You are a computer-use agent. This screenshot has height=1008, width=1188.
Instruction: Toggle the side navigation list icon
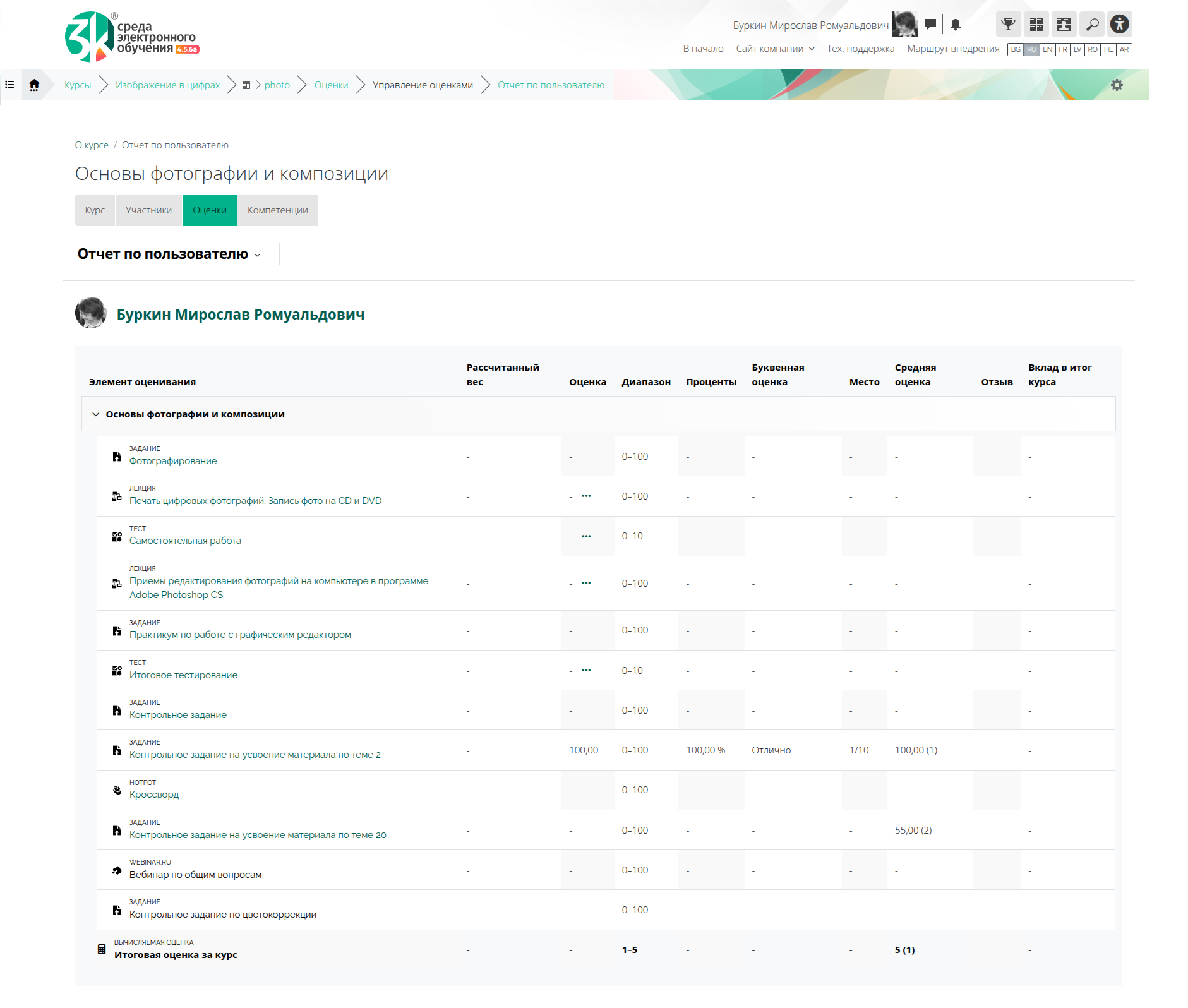coord(10,85)
